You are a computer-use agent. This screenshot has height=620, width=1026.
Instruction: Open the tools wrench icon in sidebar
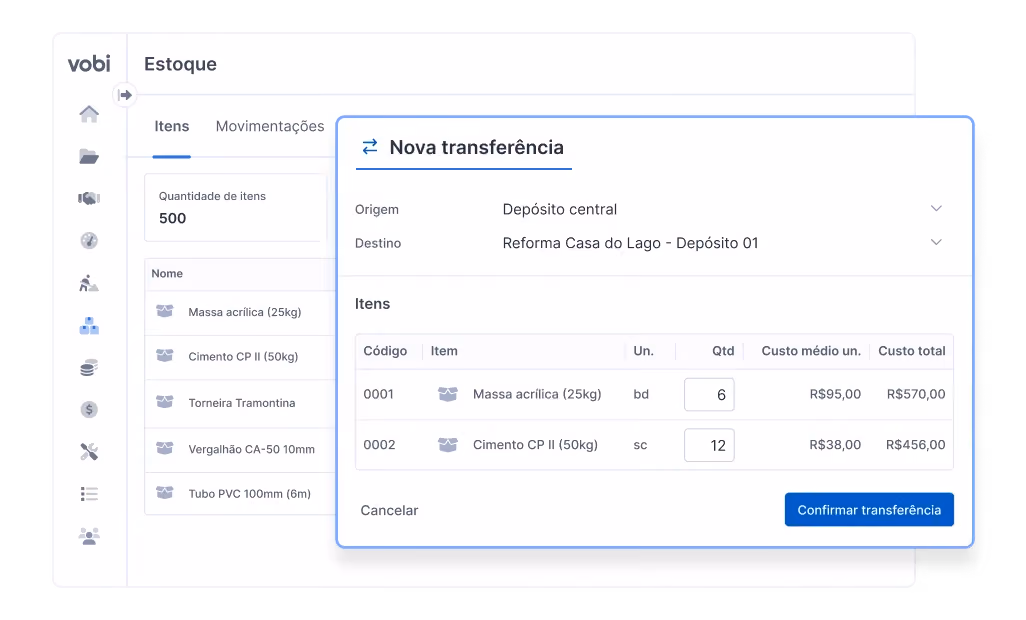tap(89, 451)
